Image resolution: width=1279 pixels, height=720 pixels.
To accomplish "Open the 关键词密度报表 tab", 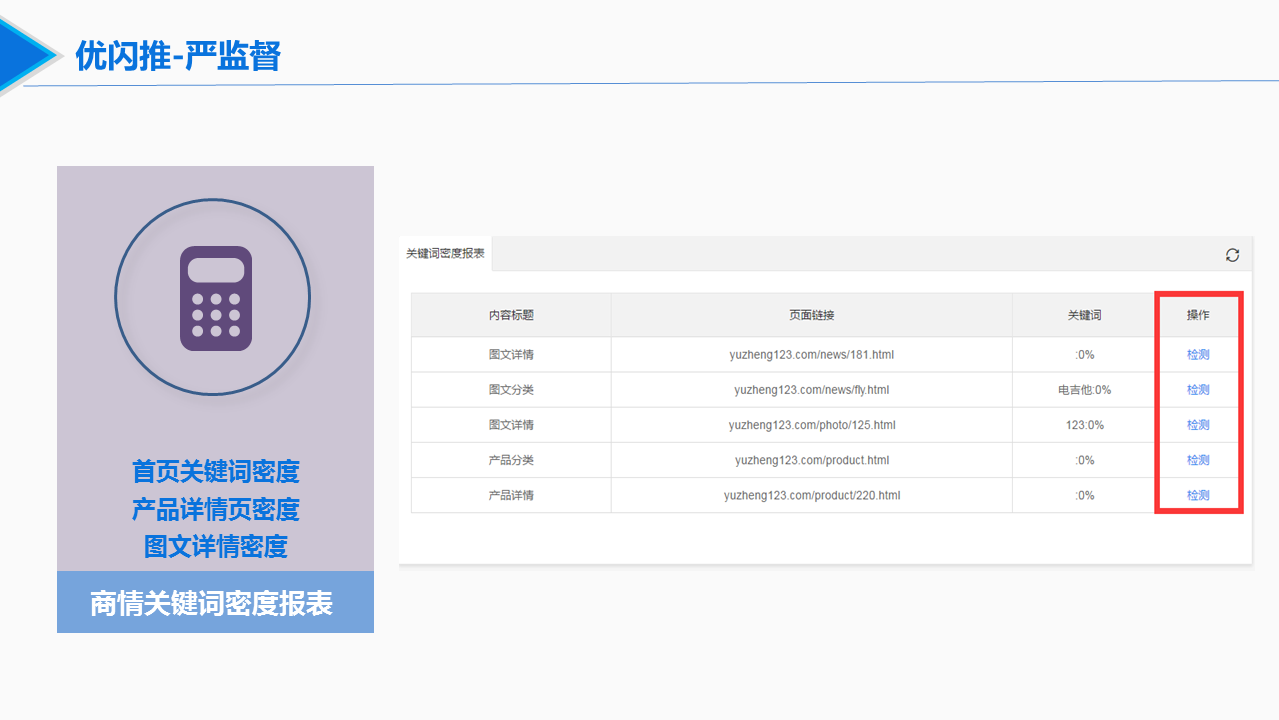I will click(x=445, y=254).
